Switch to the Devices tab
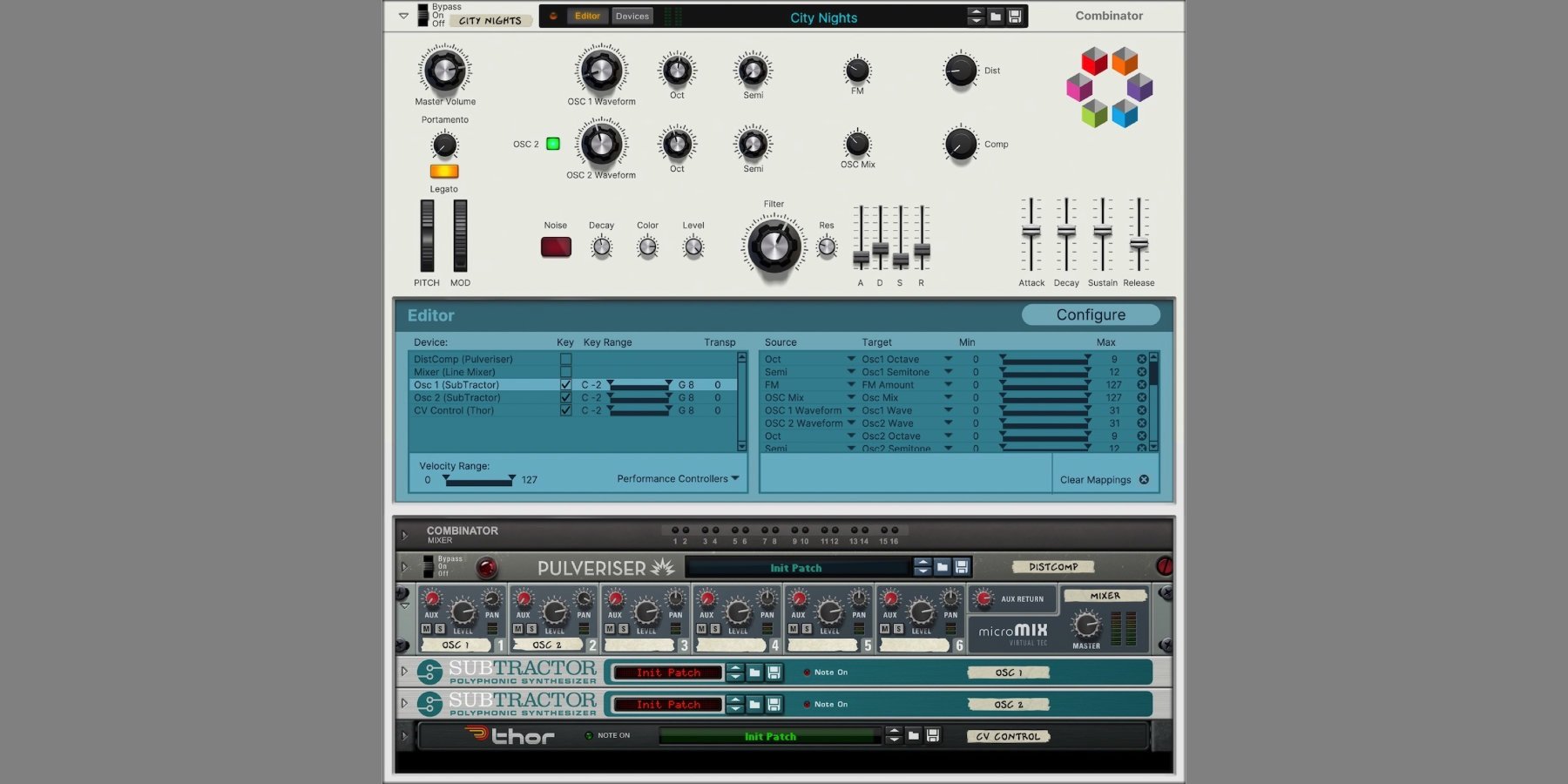 632,17
